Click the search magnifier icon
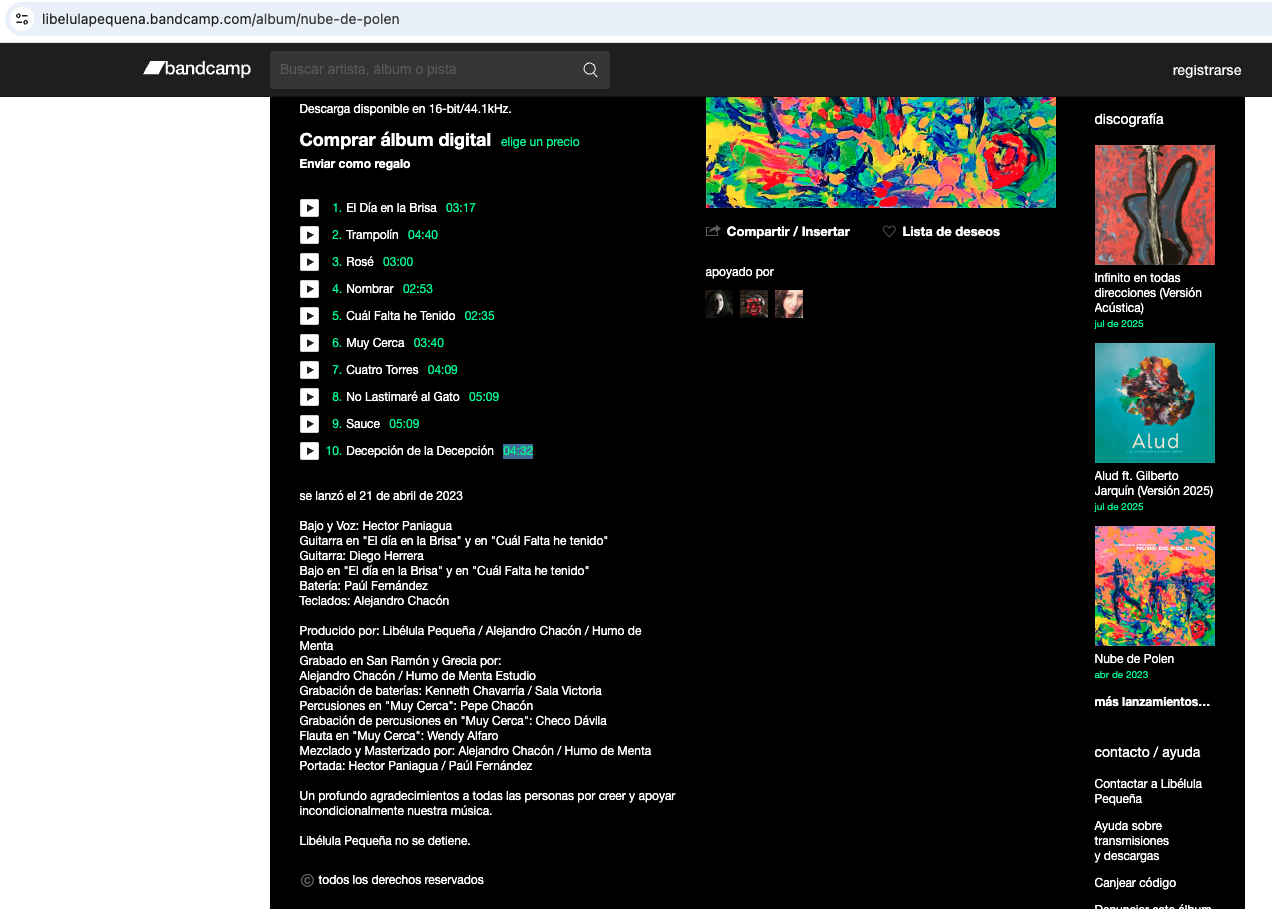Image resolution: width=1272 pixels, height=909 pixels. 590,70
